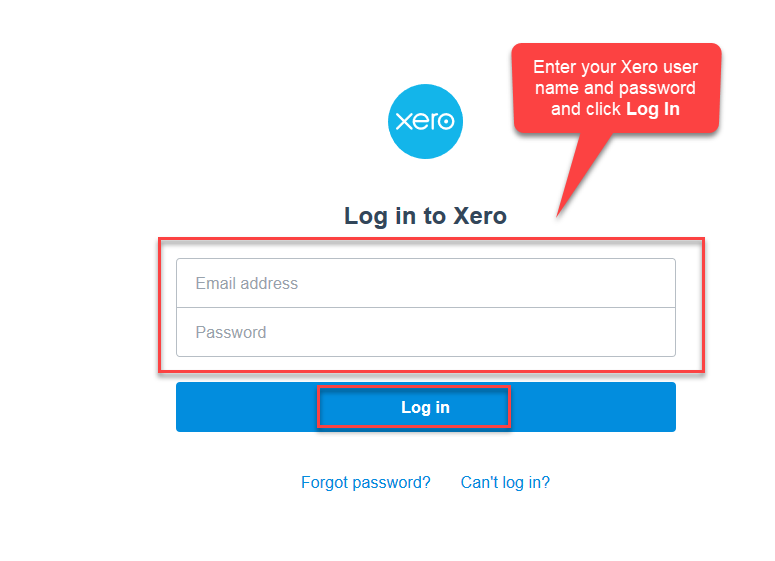Click the white 'Log in' button label
Viewport: 775px width, 561px height.
(x=425, y=407)
